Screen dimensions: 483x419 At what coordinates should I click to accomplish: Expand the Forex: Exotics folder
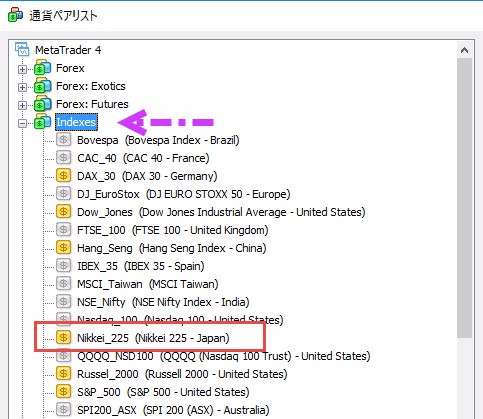(22, 87)
